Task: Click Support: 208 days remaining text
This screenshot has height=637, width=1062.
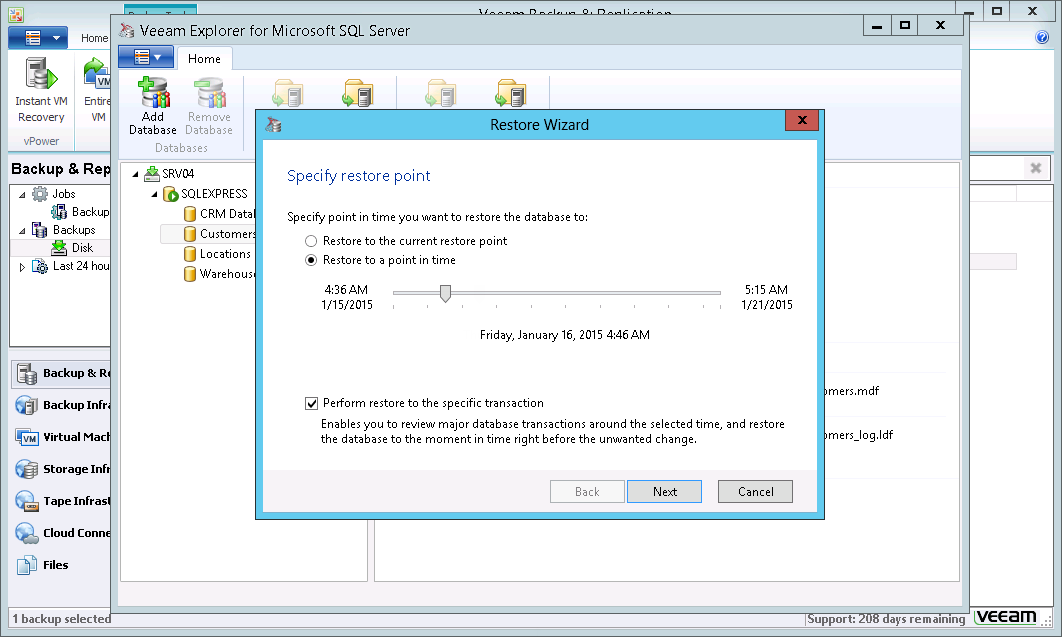Action: tap(886, 619)
